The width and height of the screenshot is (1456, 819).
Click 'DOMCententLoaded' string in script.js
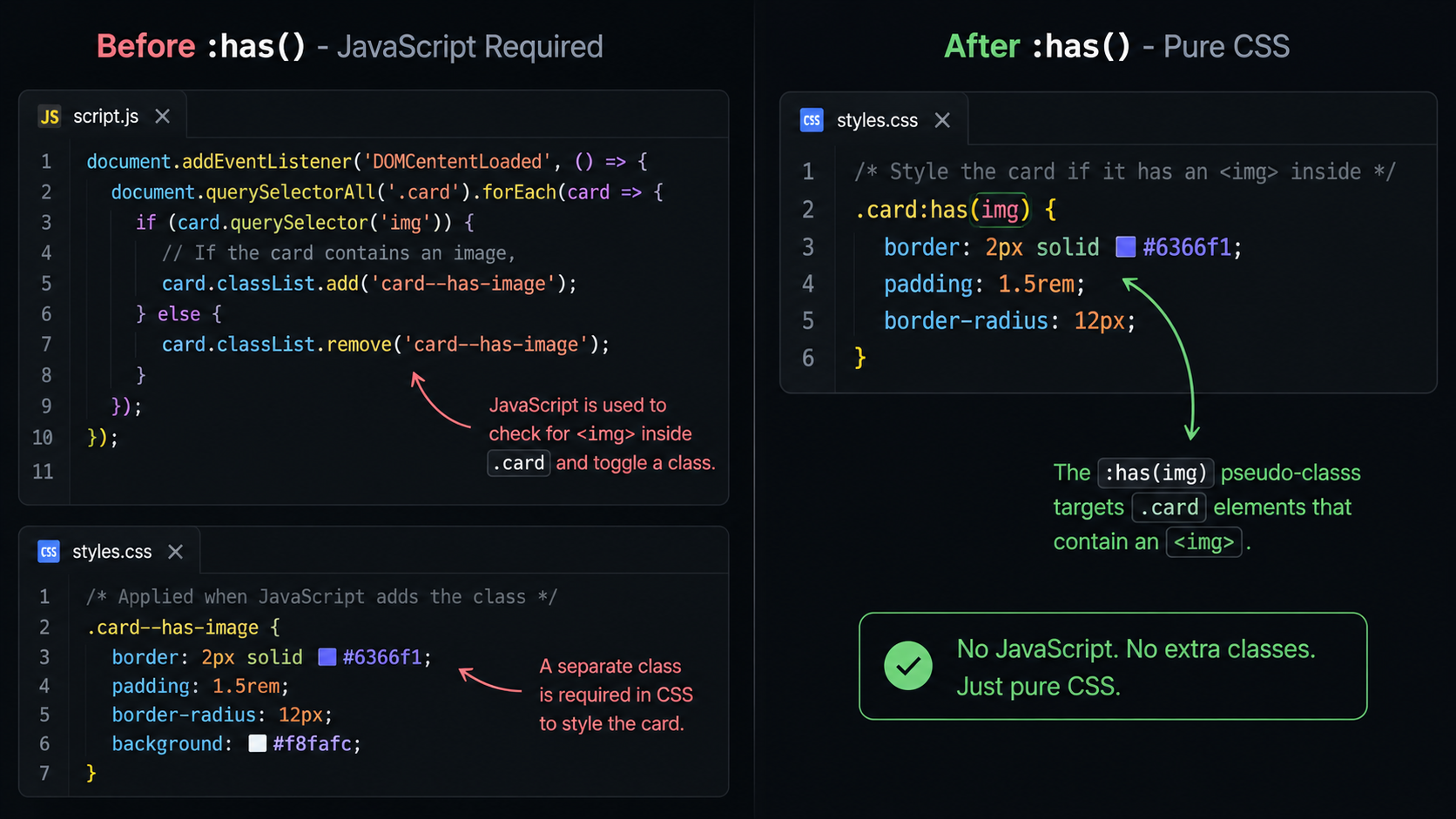[x=456, y=162]
